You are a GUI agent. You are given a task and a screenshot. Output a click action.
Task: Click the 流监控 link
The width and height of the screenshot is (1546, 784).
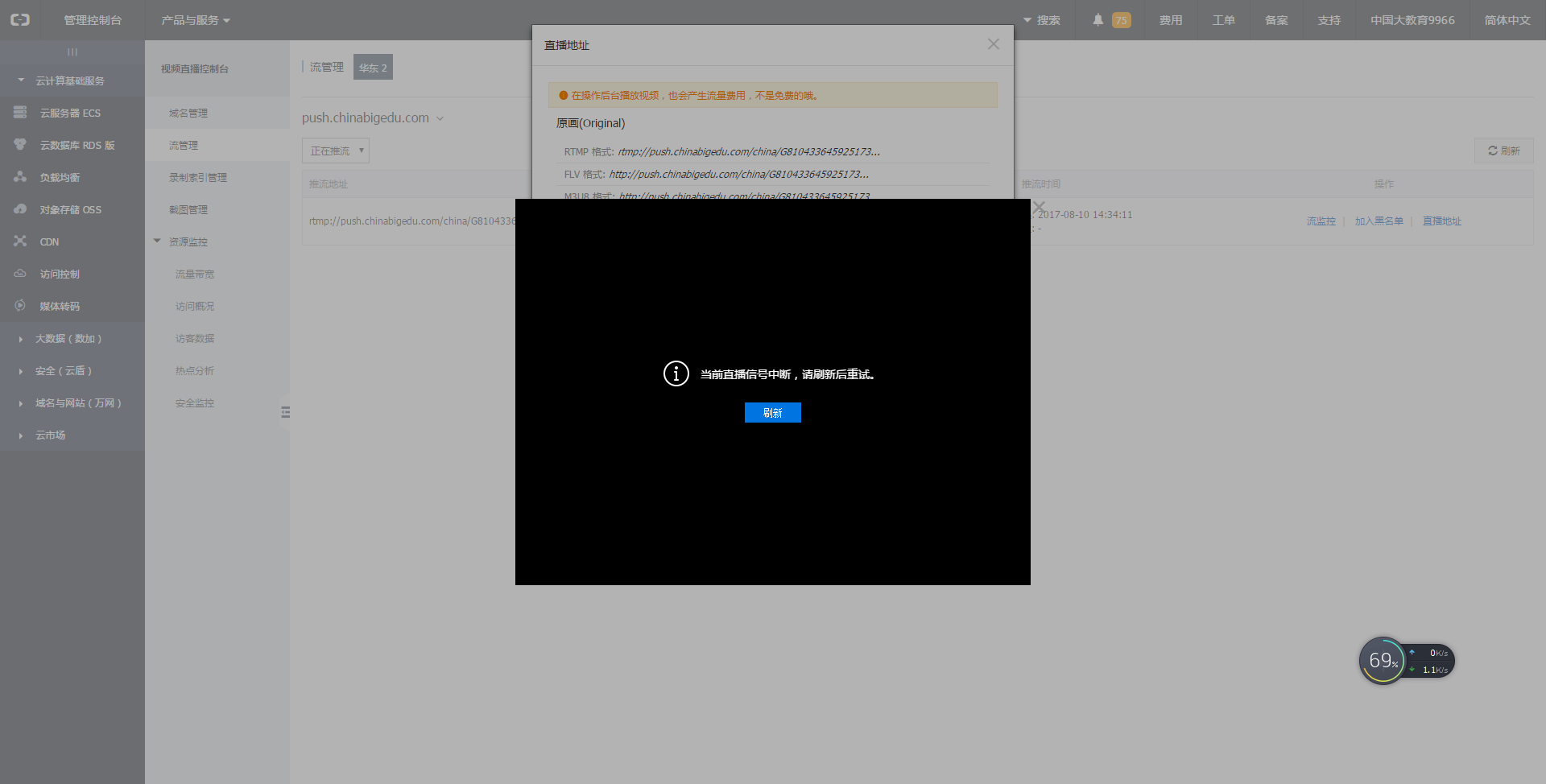coord(1321,221)
